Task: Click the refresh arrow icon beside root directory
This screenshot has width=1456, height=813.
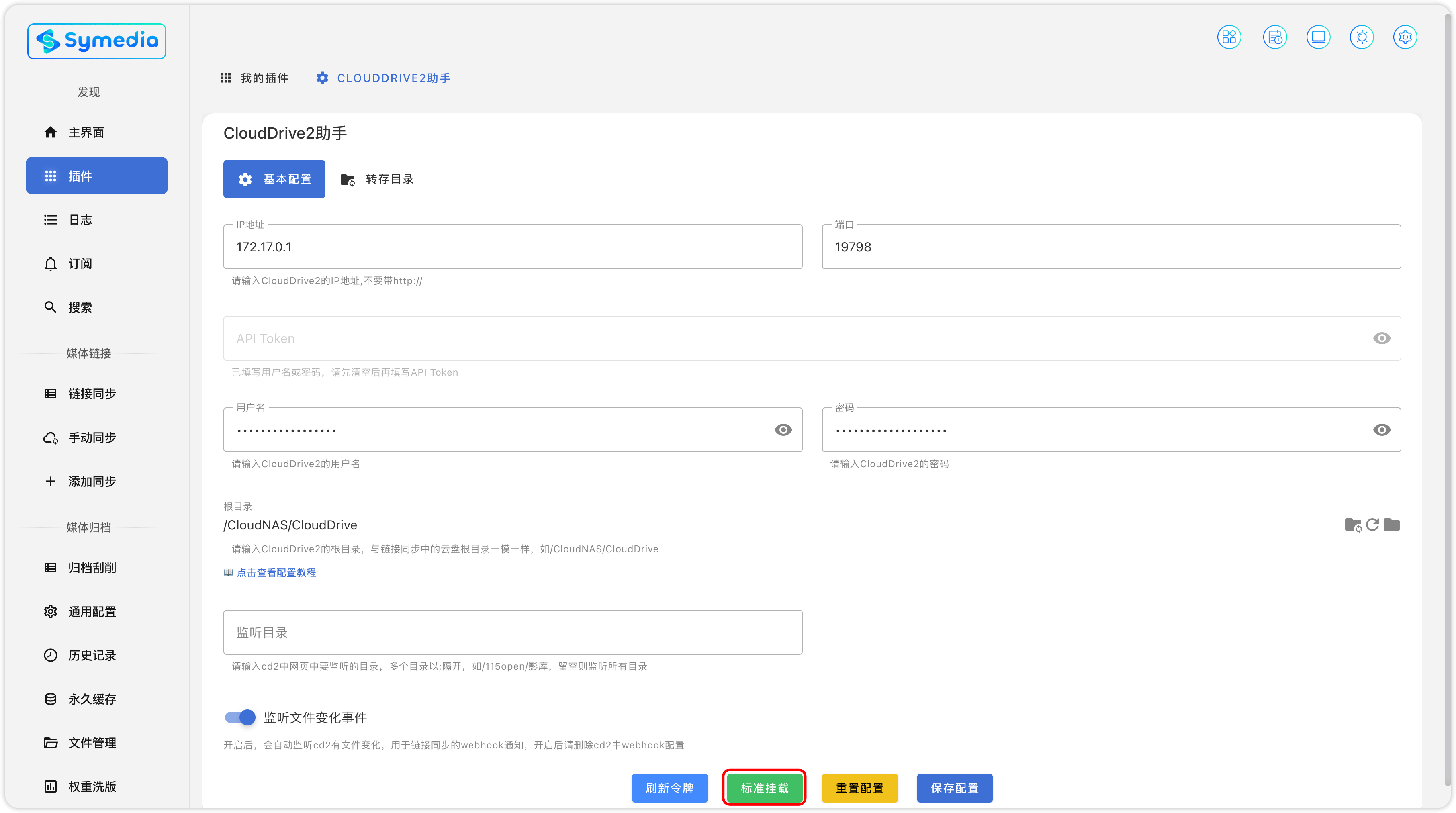Action: [1372, 525]
